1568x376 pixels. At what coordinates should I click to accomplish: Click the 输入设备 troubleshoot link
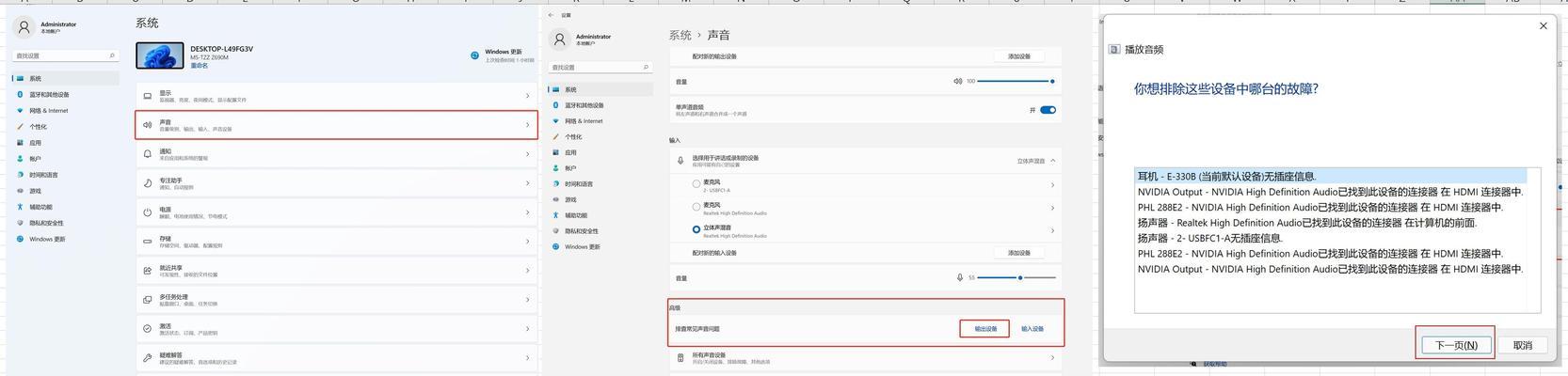[x=1032, y=329]
